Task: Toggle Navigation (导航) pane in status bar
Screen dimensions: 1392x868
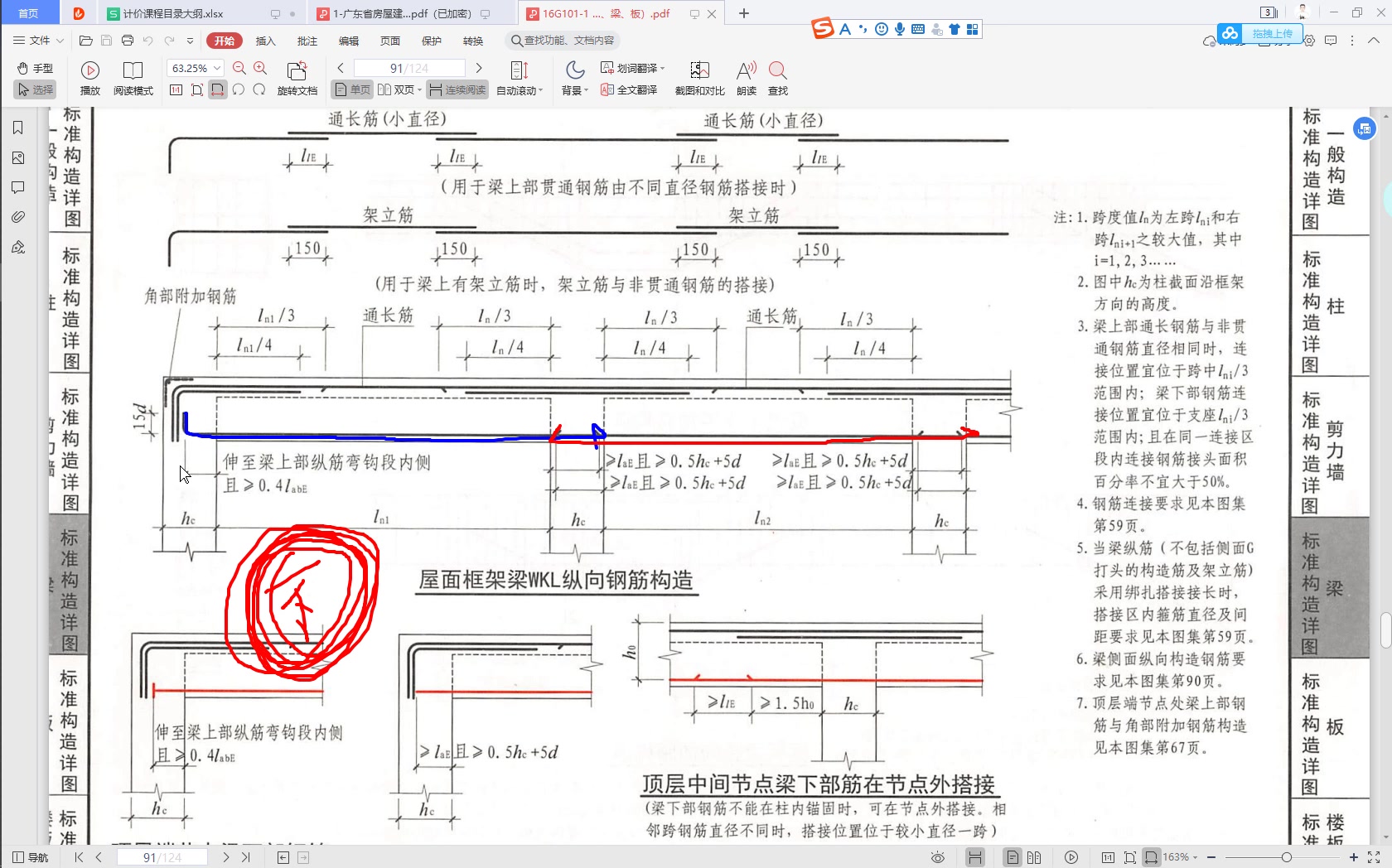Action: tap(31, 857)
